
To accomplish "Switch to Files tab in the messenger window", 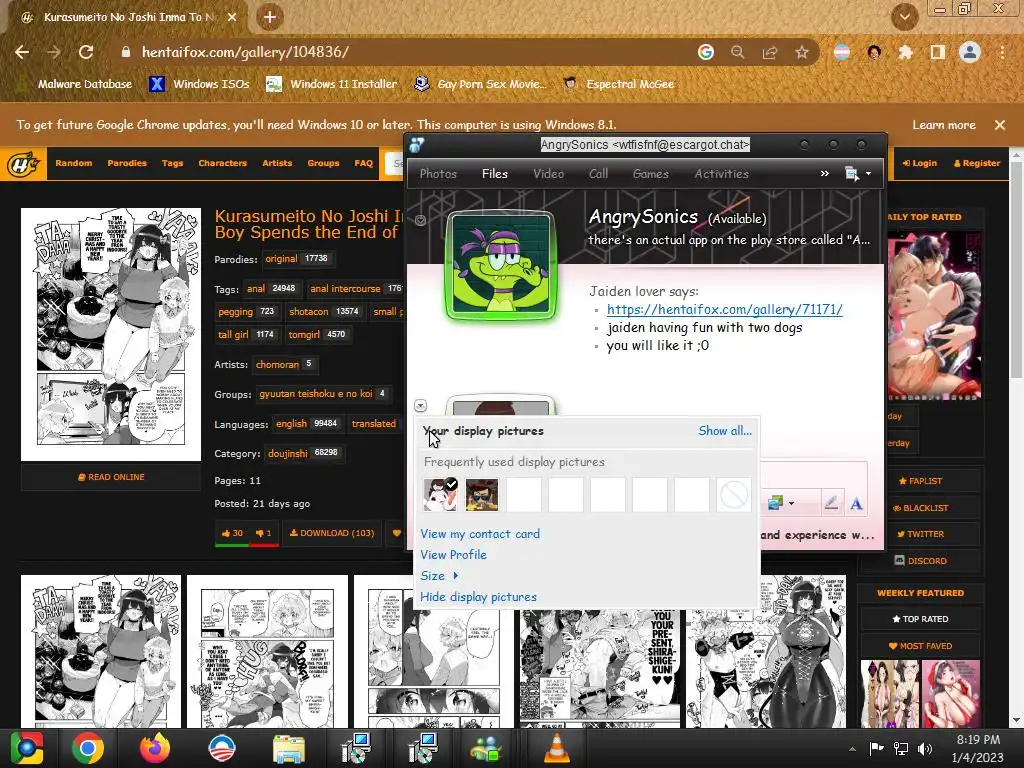I will click(x=495, y=174).
